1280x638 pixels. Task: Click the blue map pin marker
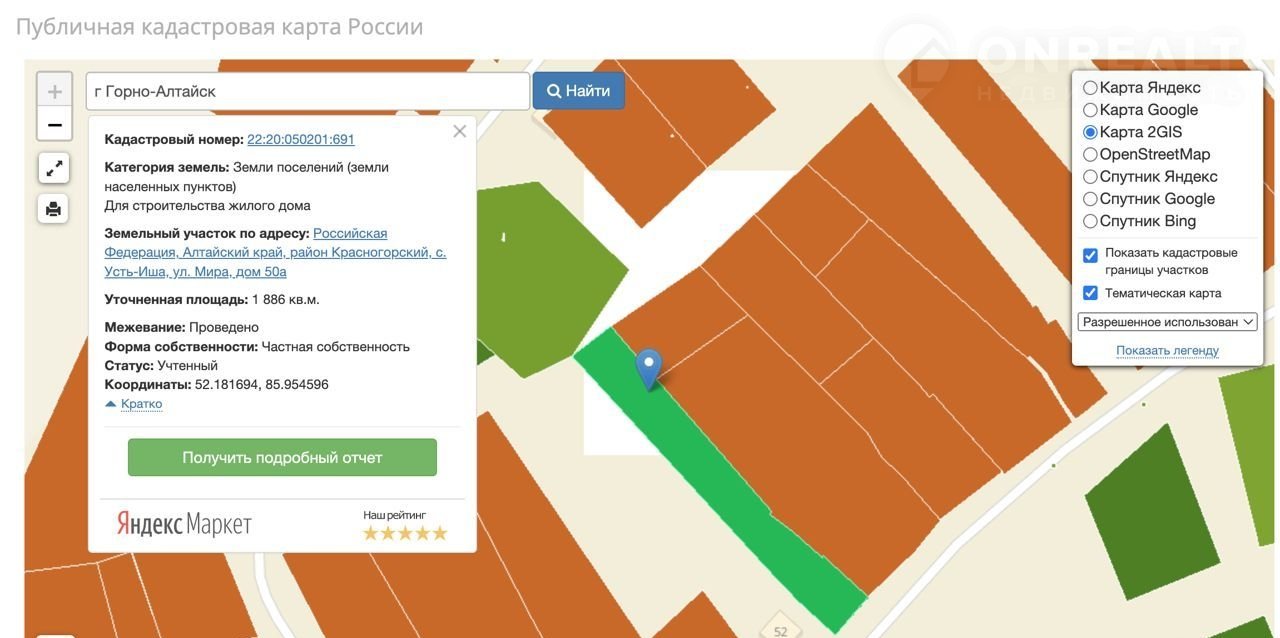(x=649, y=367)
